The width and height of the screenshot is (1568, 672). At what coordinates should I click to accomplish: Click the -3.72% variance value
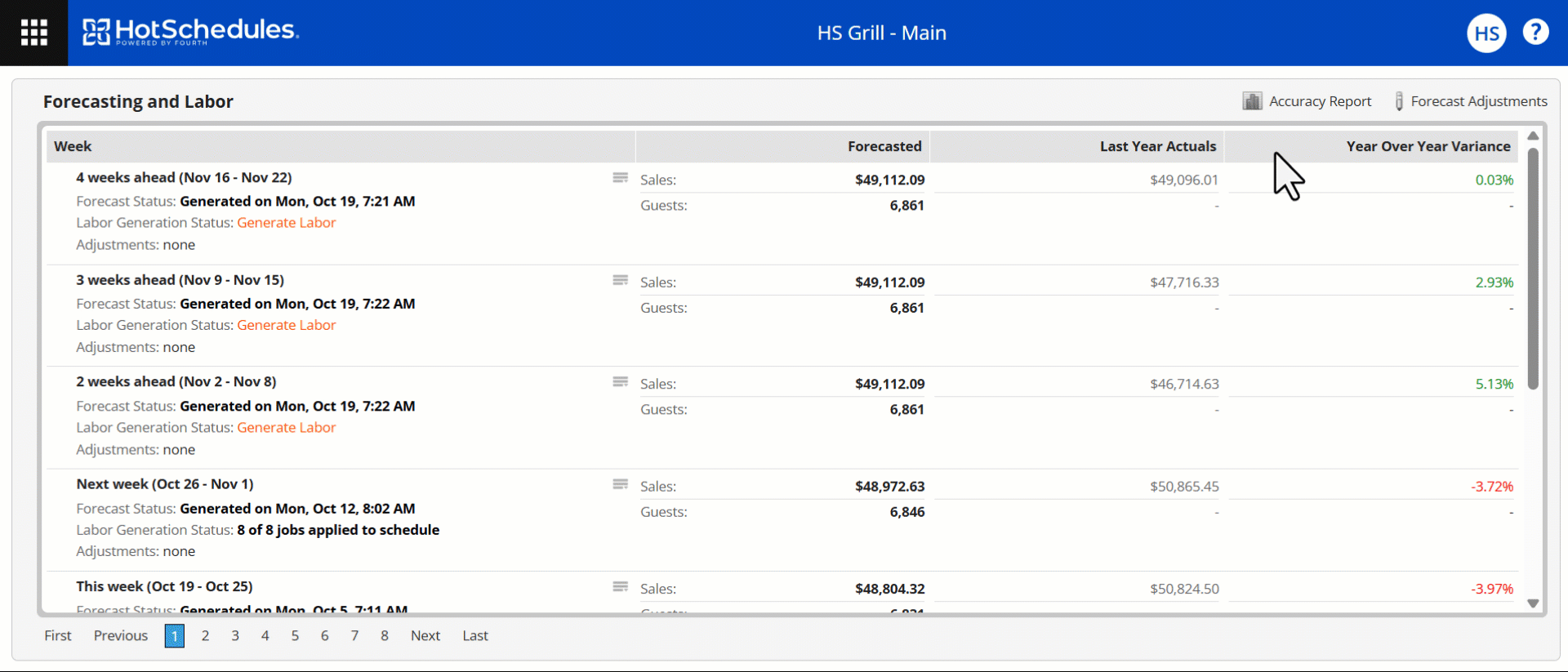(1492, 487)
